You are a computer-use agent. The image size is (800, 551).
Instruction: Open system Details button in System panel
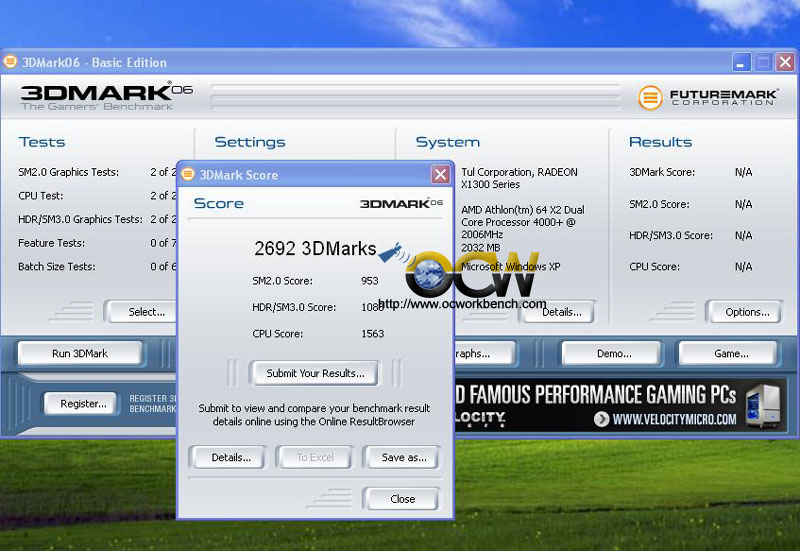click(561, 312)
